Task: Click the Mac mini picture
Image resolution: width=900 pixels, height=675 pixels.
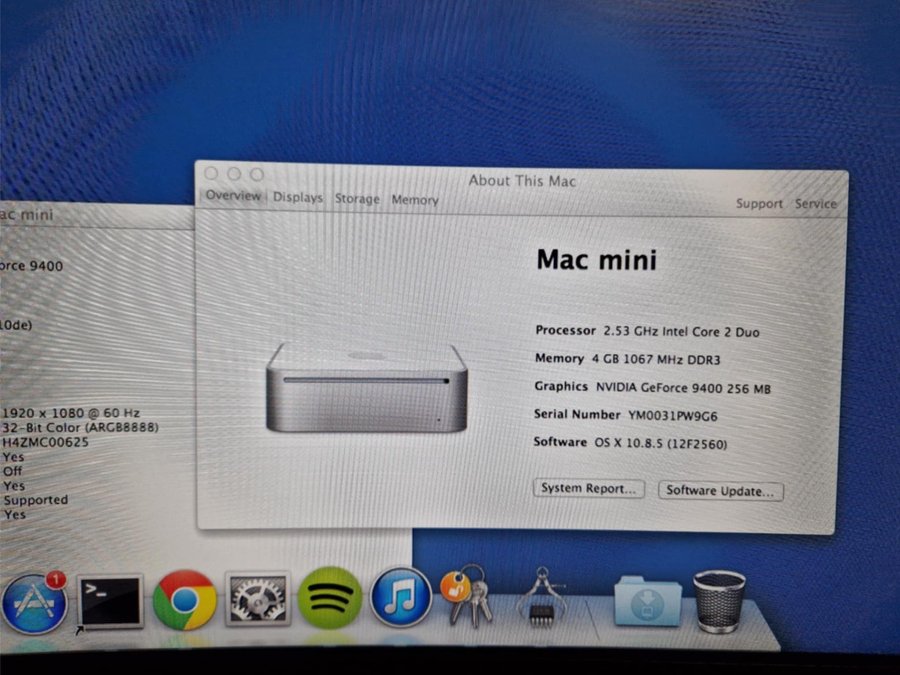Action: tap(366, 389)
